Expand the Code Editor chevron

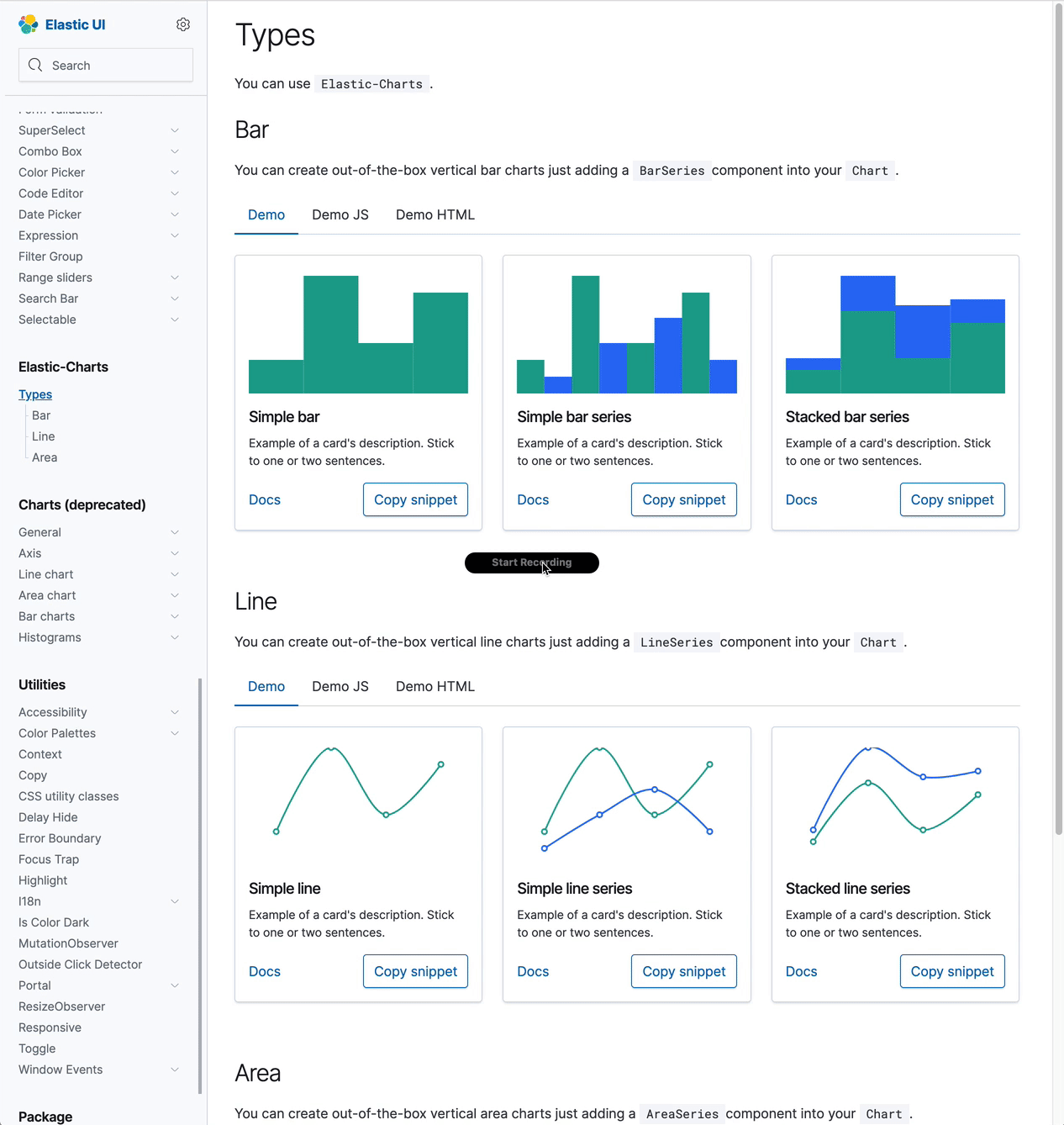pyautogui.click(x=175, y=193)
